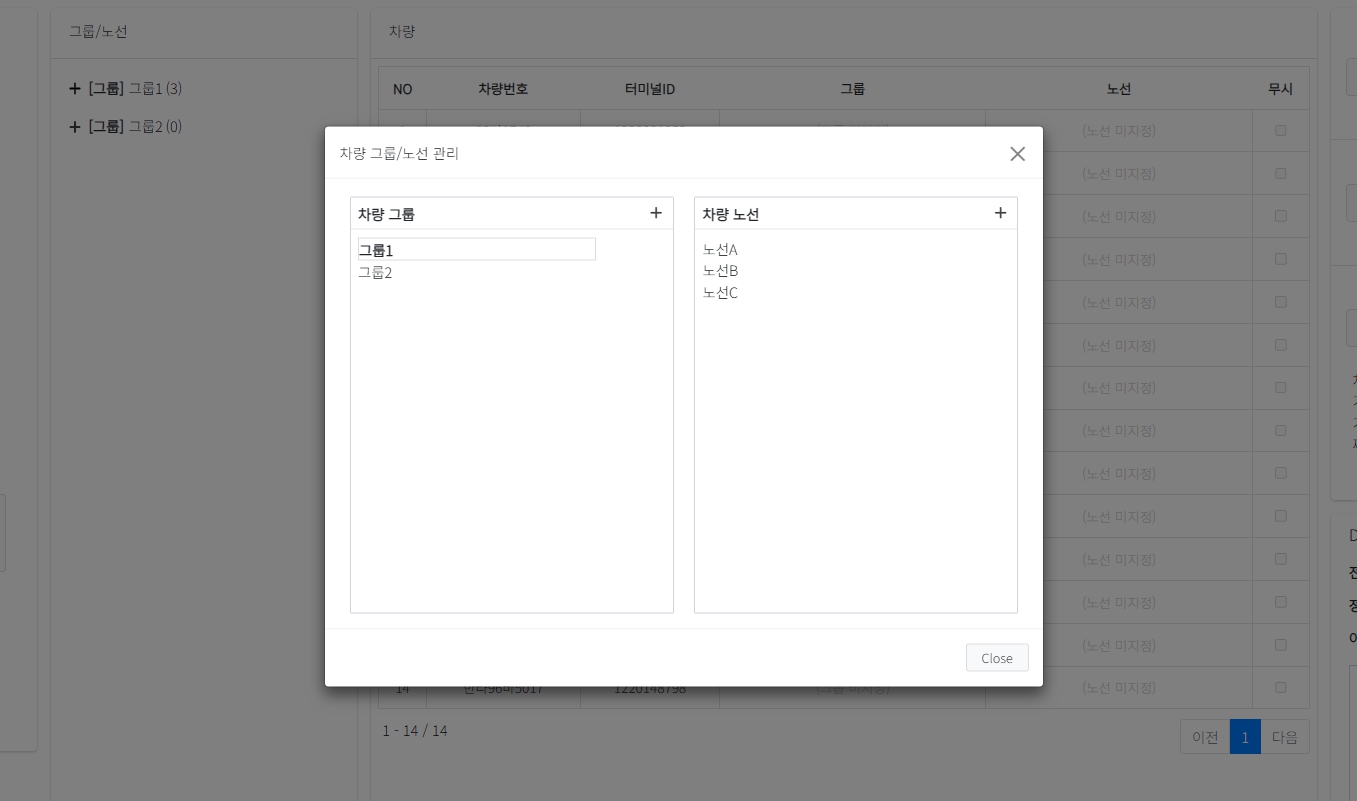Screen dimensions: 1357x801
Task: Go to next page with 다음
Action: tap(1284, 737)
